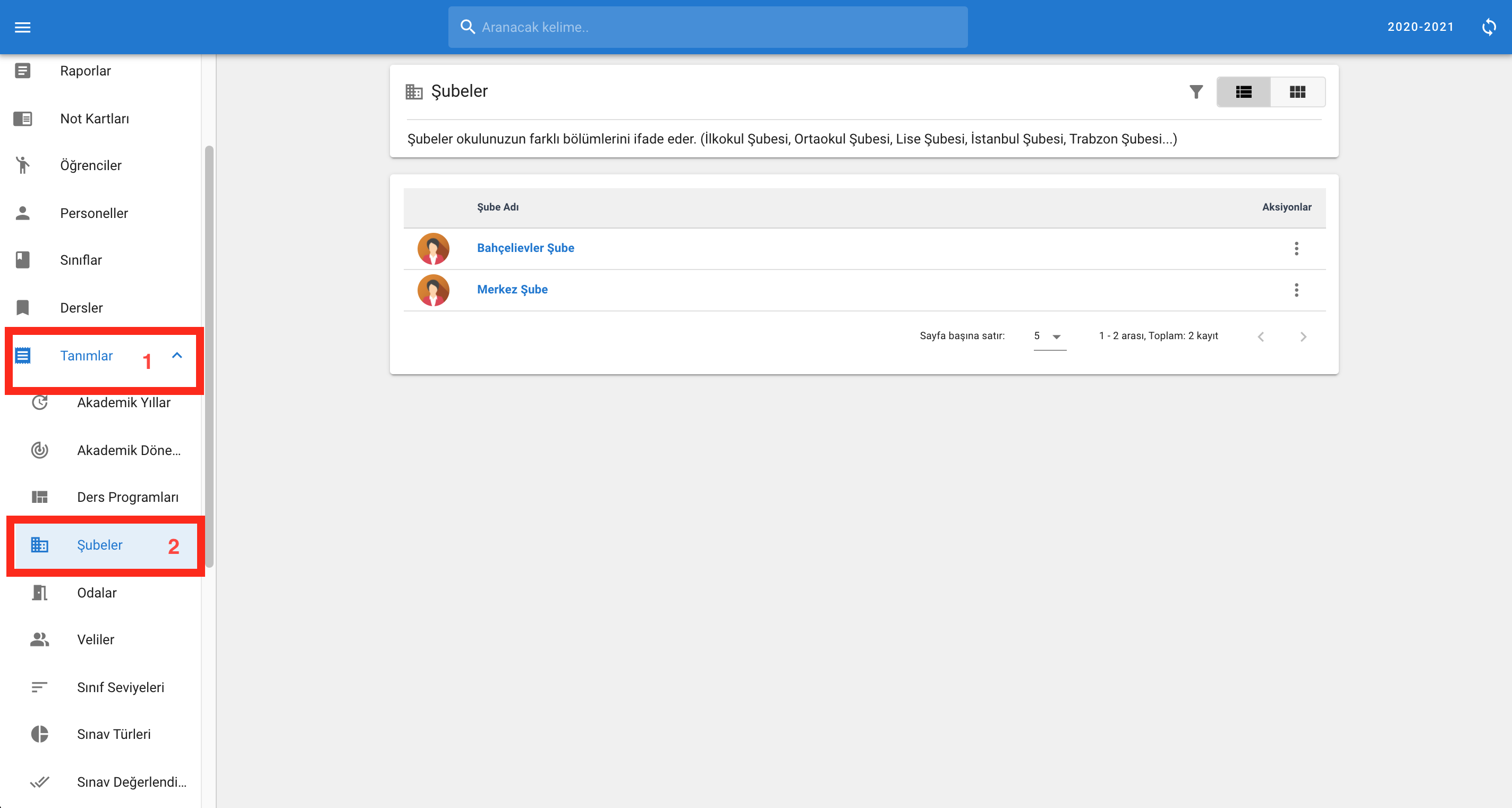Viewport: 1512px width, 808px height.
Task: Click Bahçelievler Şube avatar thumbnail
Action: 433,248
